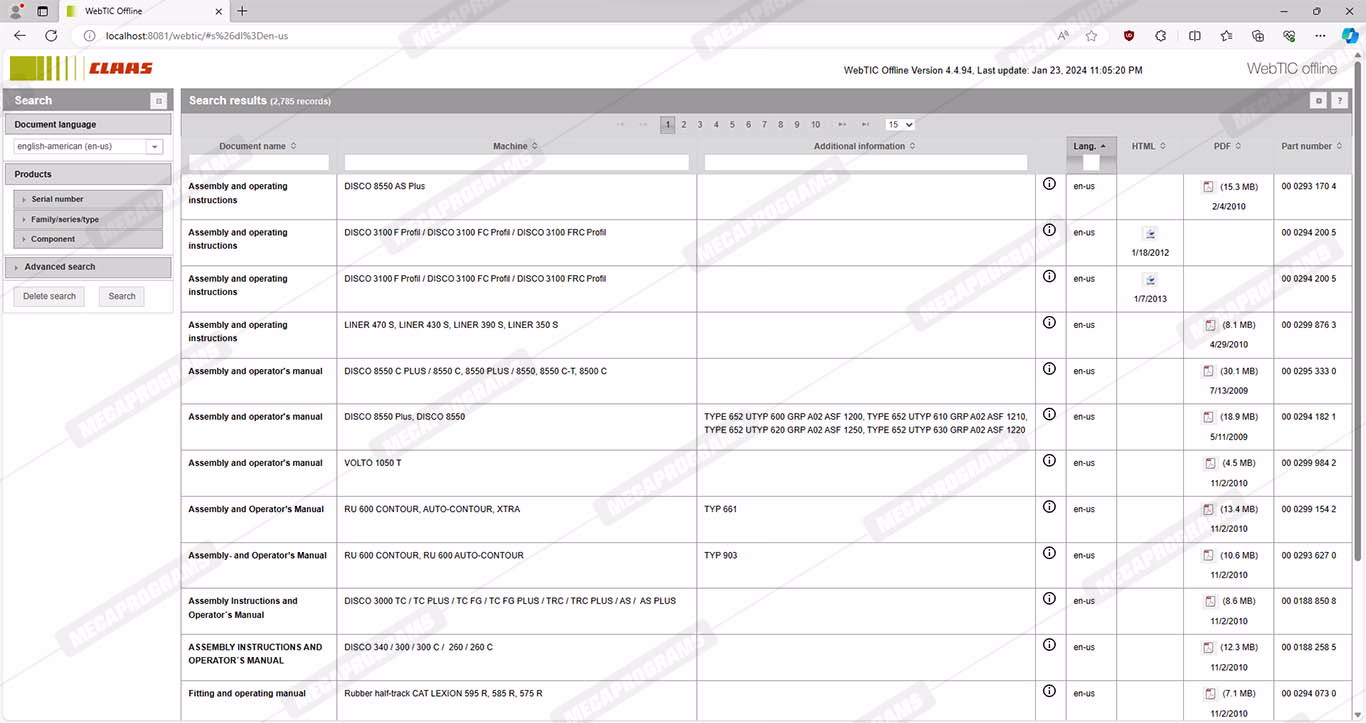The height and width of the screenshot is (723, 1366).
Task: Expand the Advanced search section
Action: [88, 267]
